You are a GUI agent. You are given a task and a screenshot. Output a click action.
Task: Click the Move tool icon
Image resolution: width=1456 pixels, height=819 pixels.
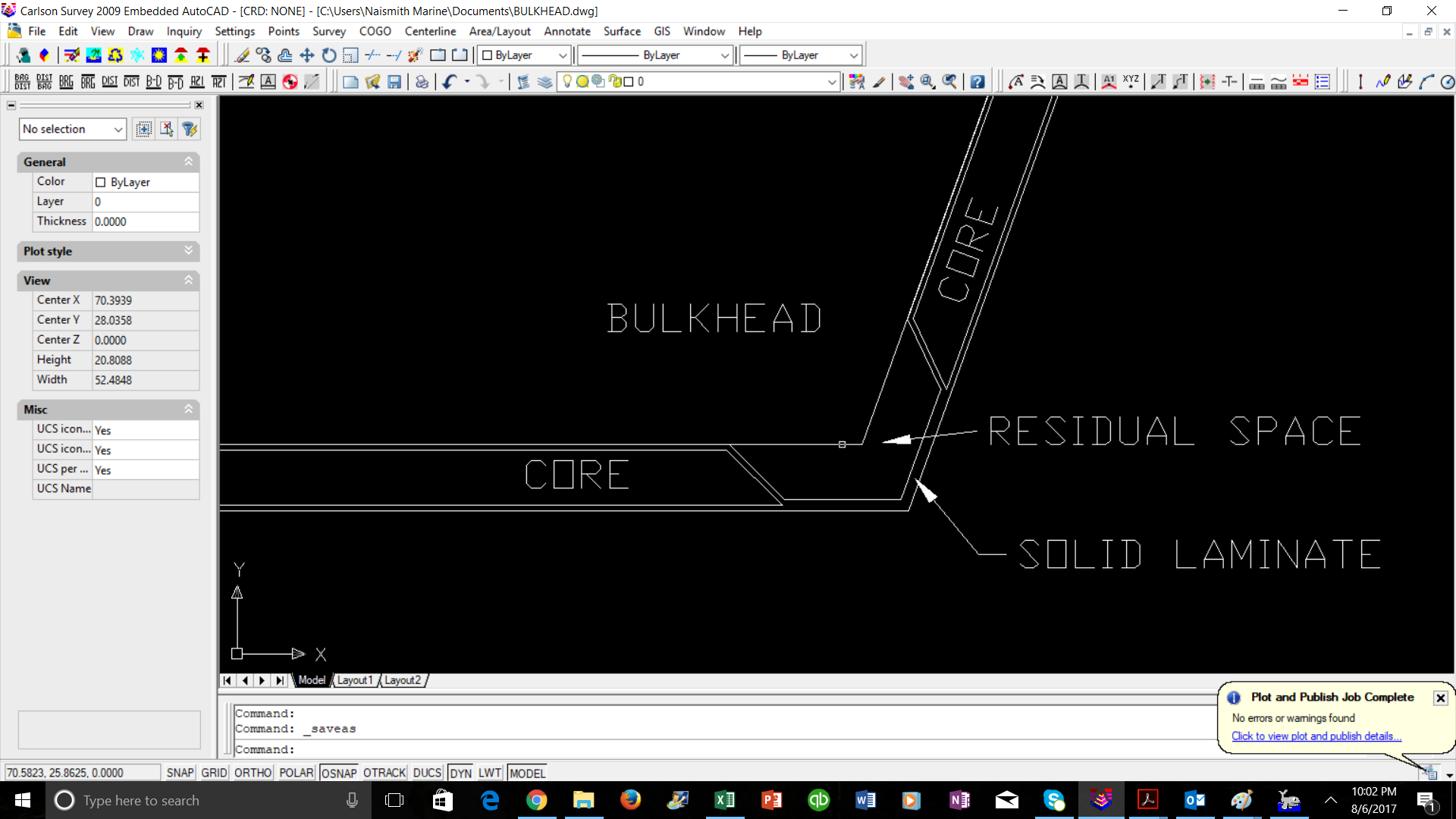[x=307, y=55]
